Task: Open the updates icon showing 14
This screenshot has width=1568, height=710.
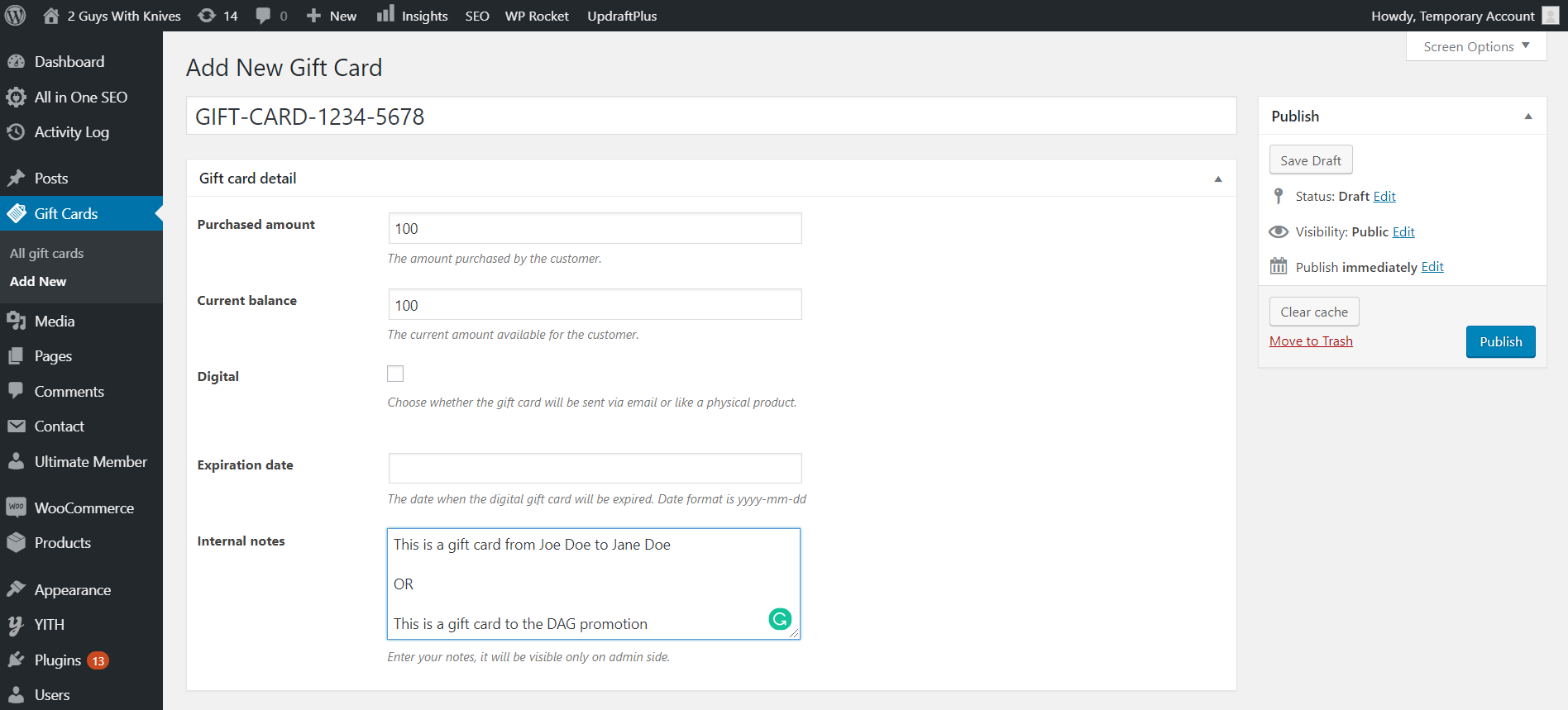Action: (207, 16)
